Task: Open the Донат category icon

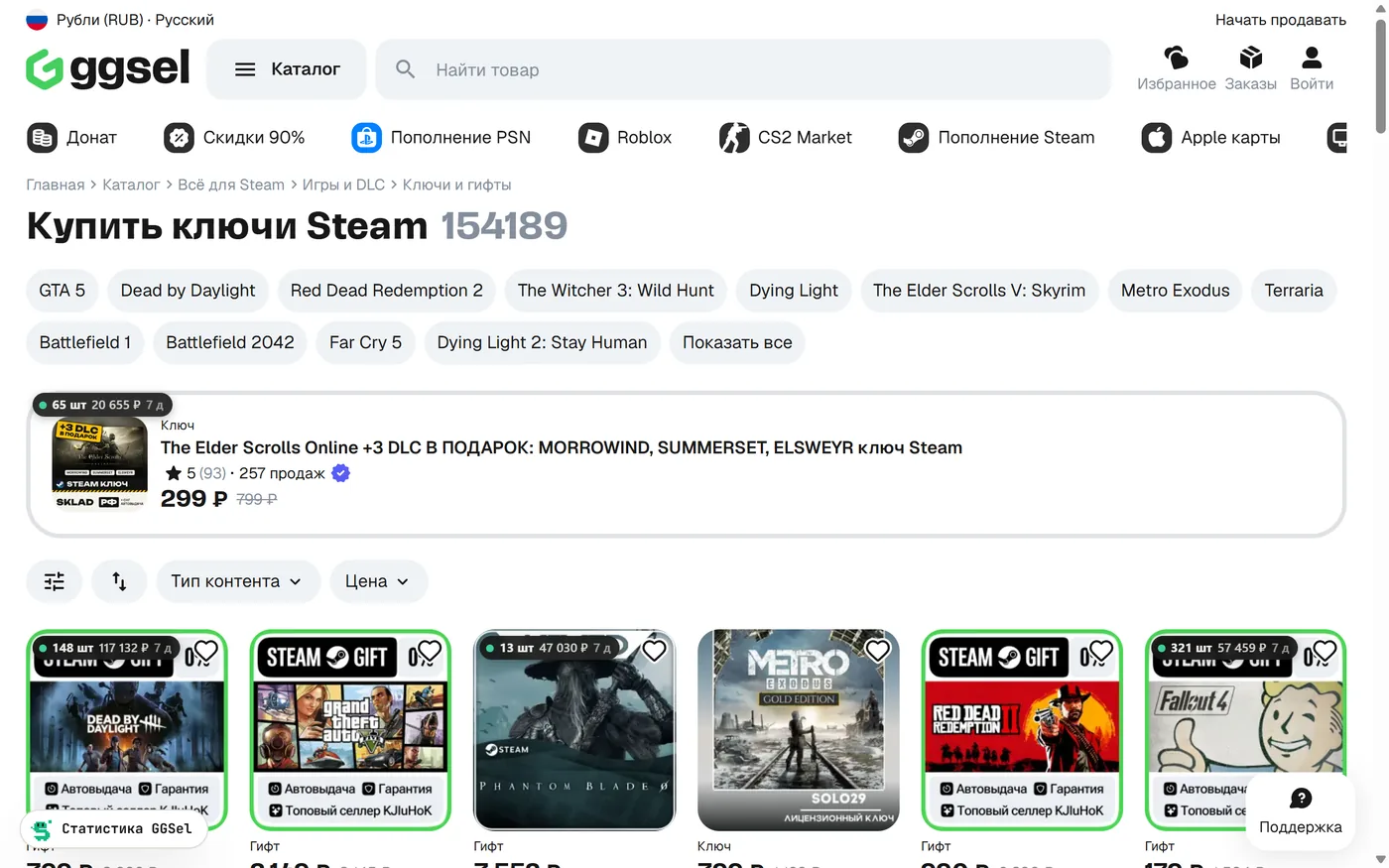Action: point(43,138)
